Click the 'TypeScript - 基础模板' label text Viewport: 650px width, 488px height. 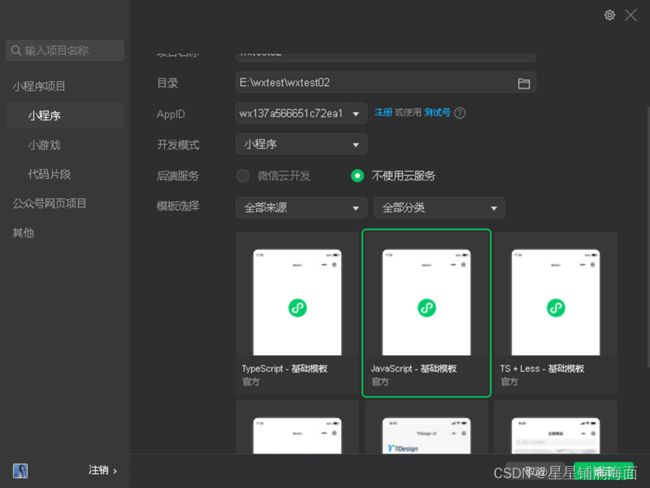pos(285,368)
